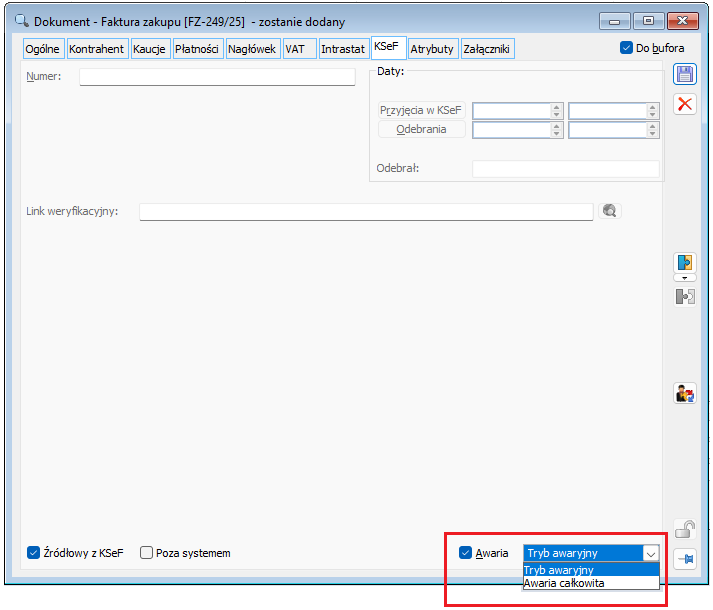The height and width of the screenshot is (610, 713).
Task: Switch to the Nagłówek tab
Action: click(252, 49)
